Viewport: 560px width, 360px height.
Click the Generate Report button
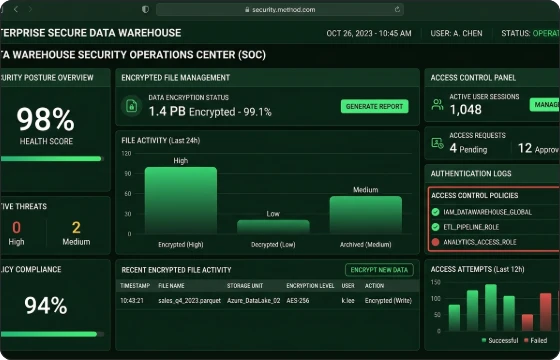[x=375, y=106]
